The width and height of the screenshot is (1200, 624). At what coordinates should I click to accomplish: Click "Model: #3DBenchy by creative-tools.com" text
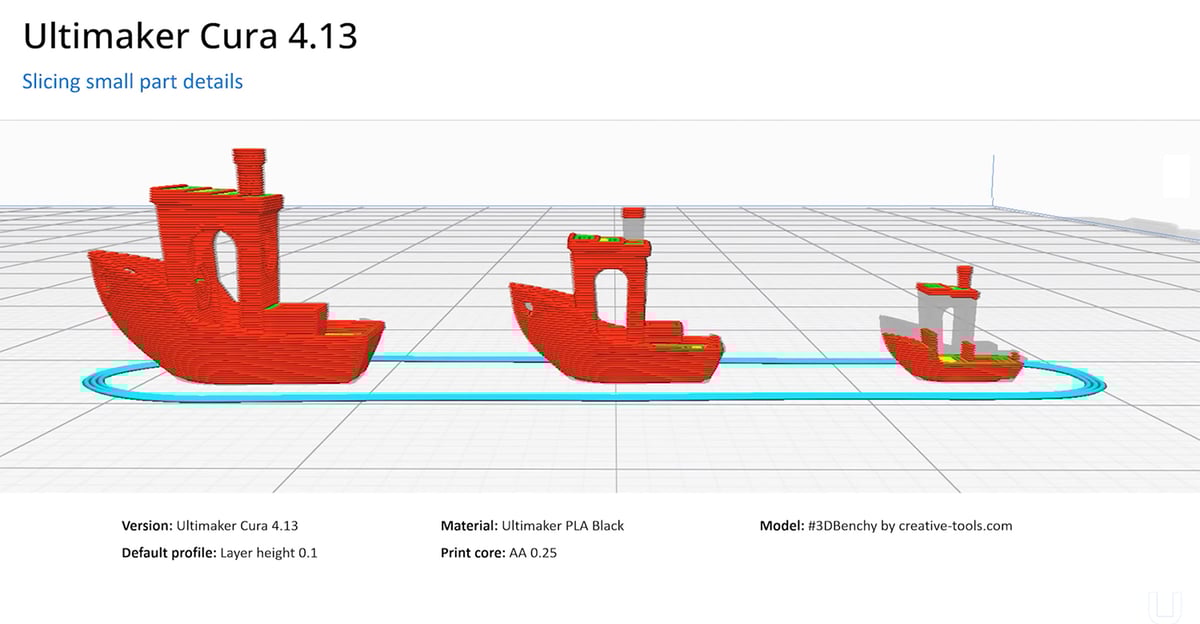click(886, 525)
